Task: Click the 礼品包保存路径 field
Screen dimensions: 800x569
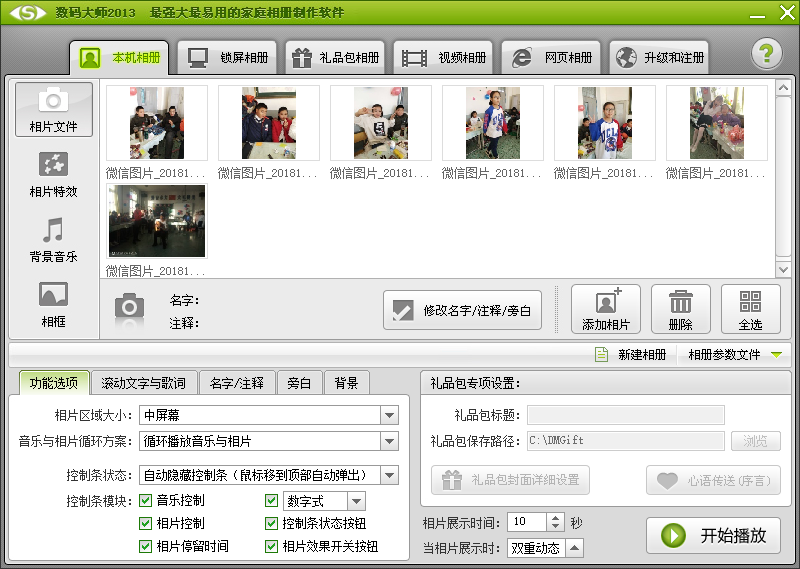Action: coord(626,441)
